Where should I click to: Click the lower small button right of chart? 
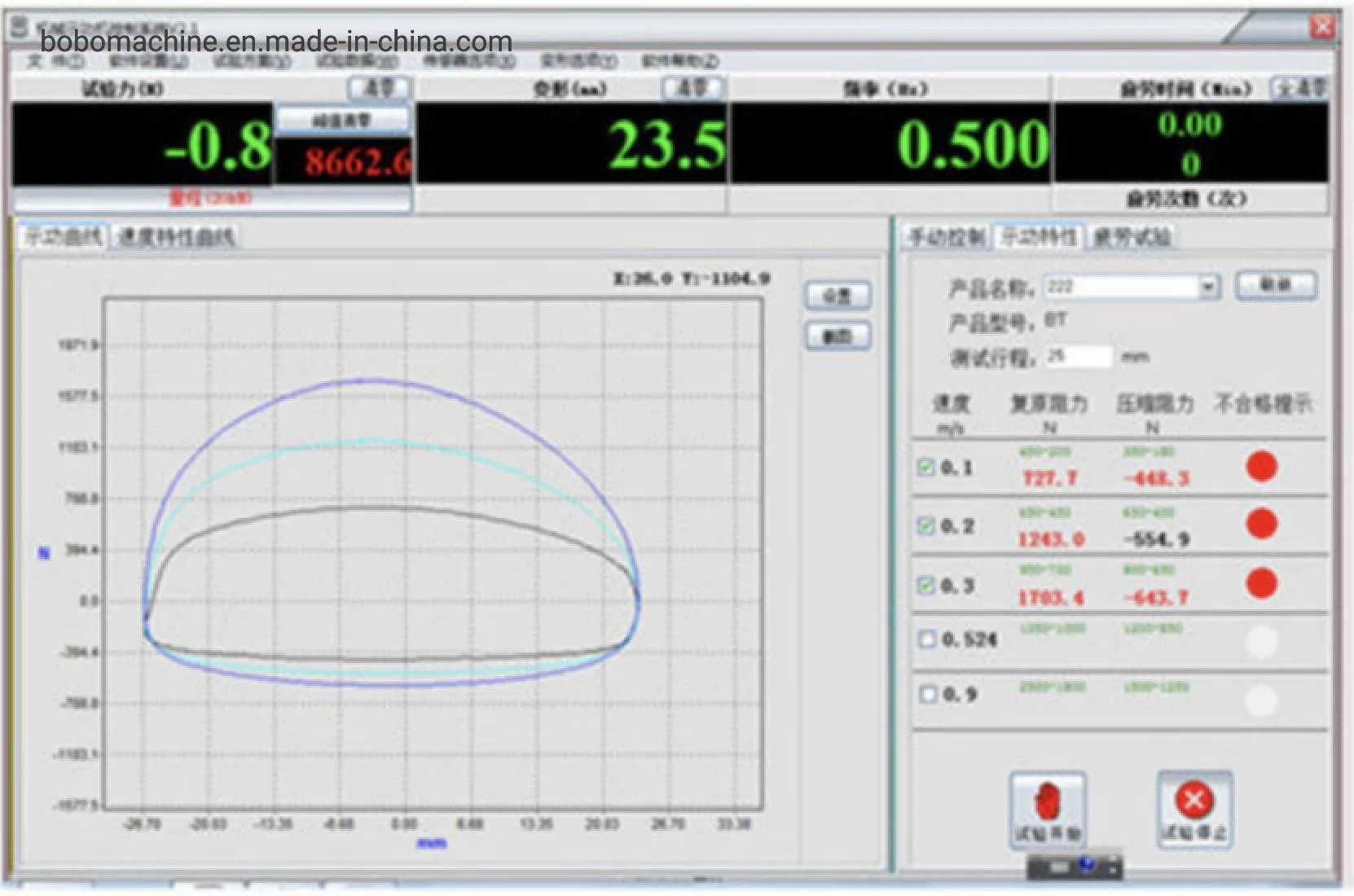[837, 335]
